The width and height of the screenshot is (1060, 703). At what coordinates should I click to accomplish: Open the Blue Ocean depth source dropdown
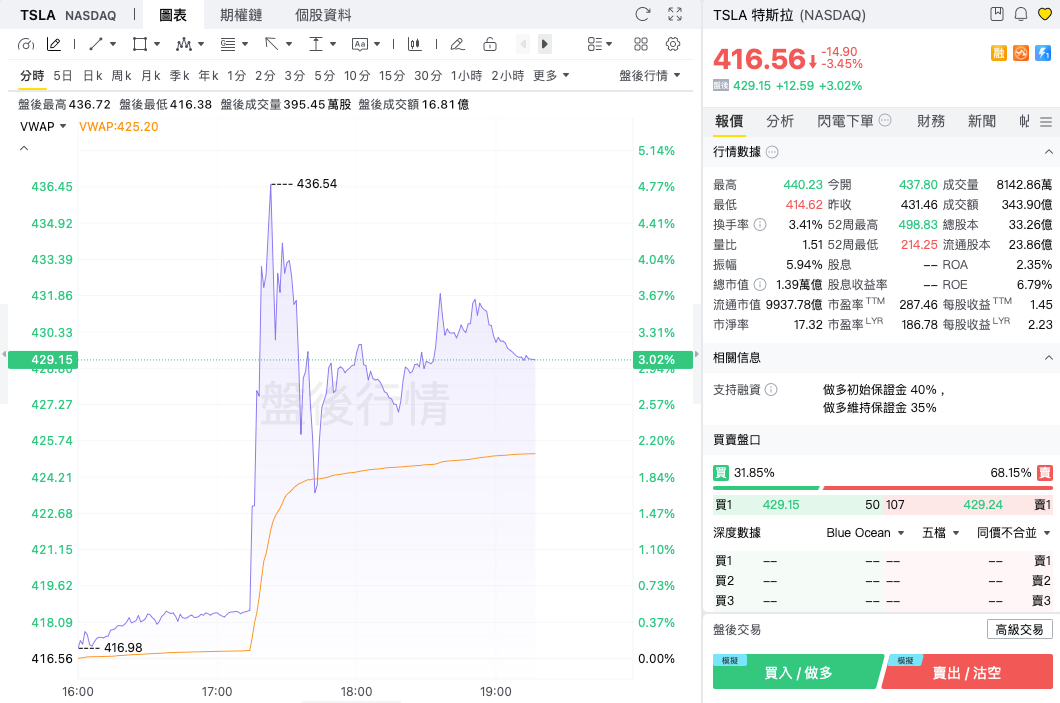tap(865, 533)
